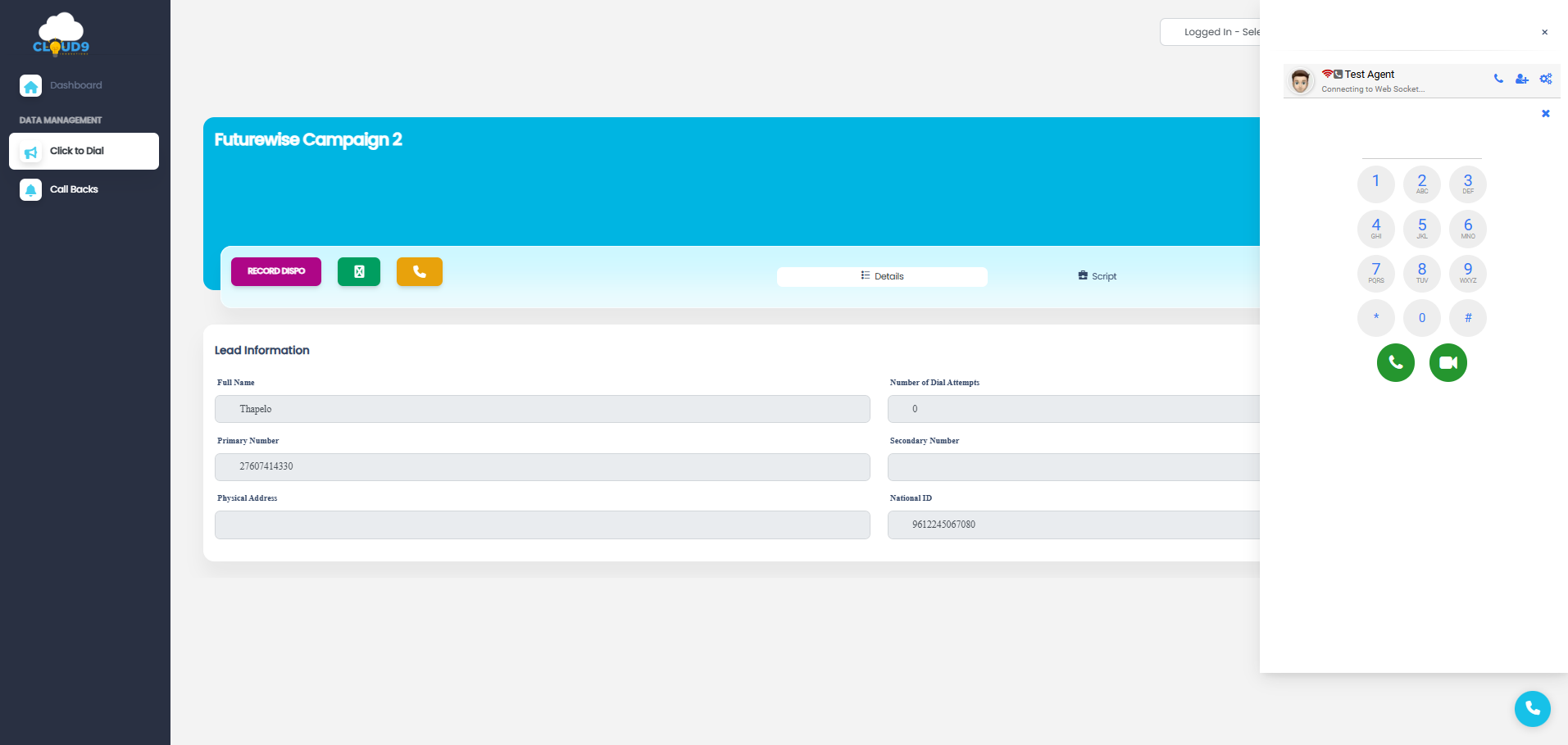1568x745 pixels.
Task: Close the softphone panel with top X
Action: (x=1545, y=32)
